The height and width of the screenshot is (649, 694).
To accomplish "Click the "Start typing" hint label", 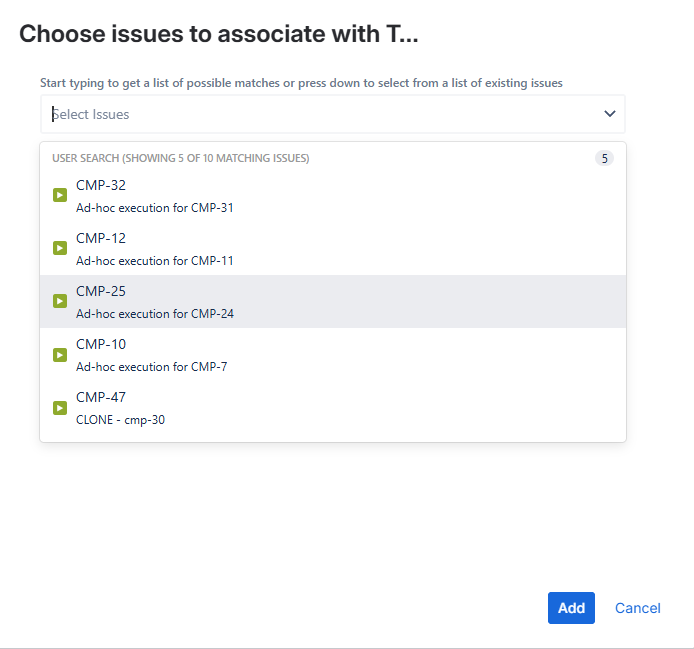I will [x=301, y=83].
